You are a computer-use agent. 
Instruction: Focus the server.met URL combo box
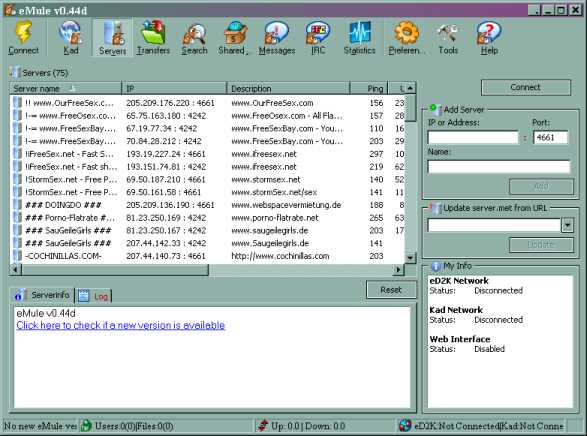pyautogui.click(x=494, y=225)
